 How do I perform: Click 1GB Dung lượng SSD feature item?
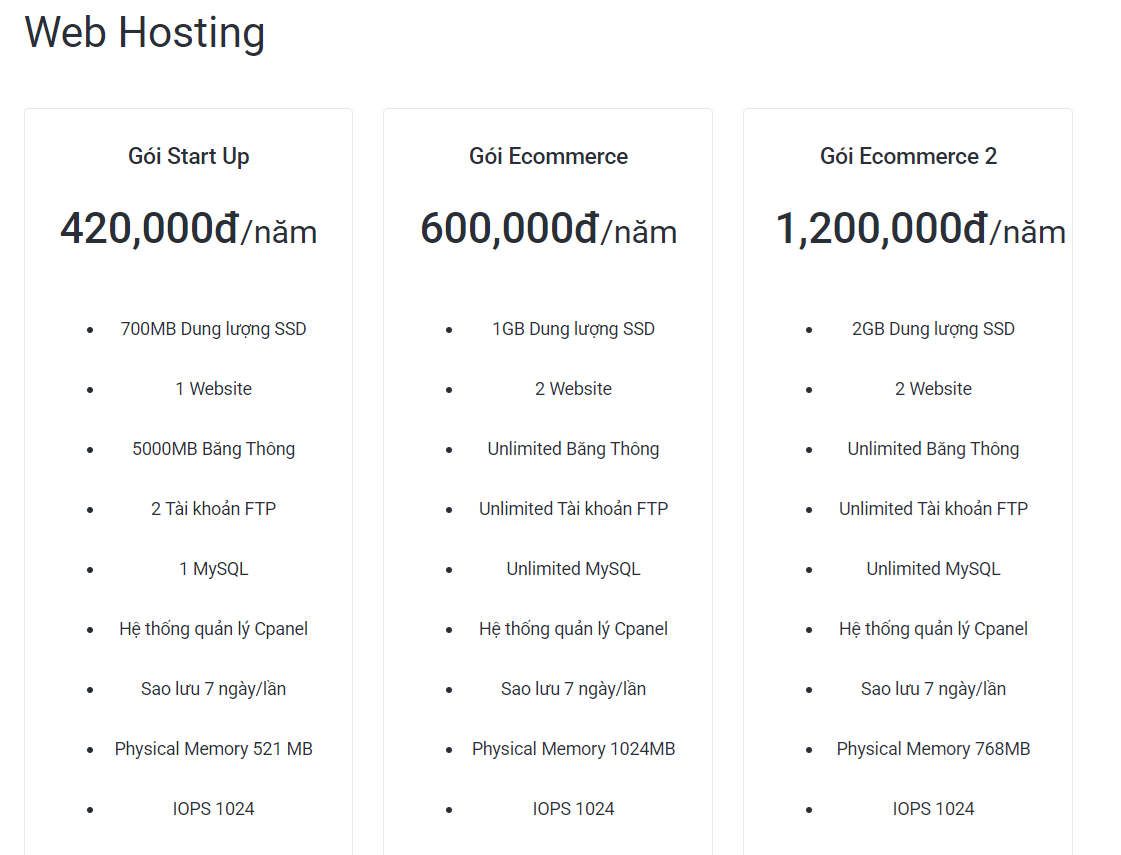573,328
